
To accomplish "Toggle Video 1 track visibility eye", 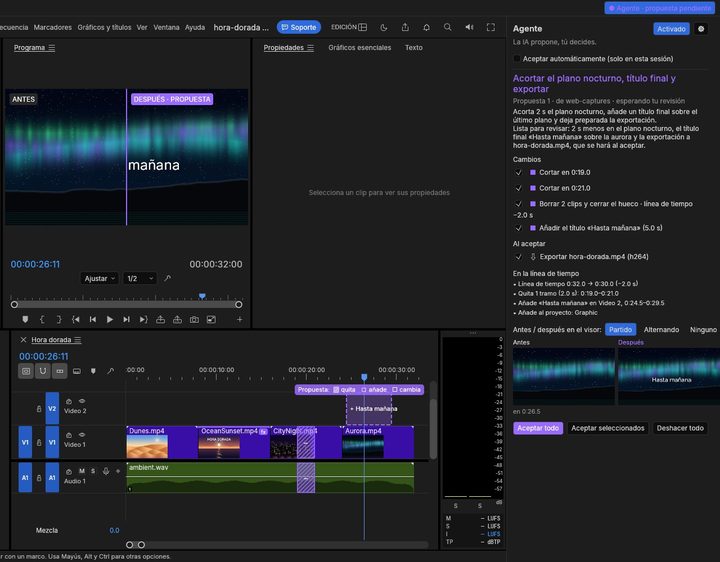I will [82, 435].
